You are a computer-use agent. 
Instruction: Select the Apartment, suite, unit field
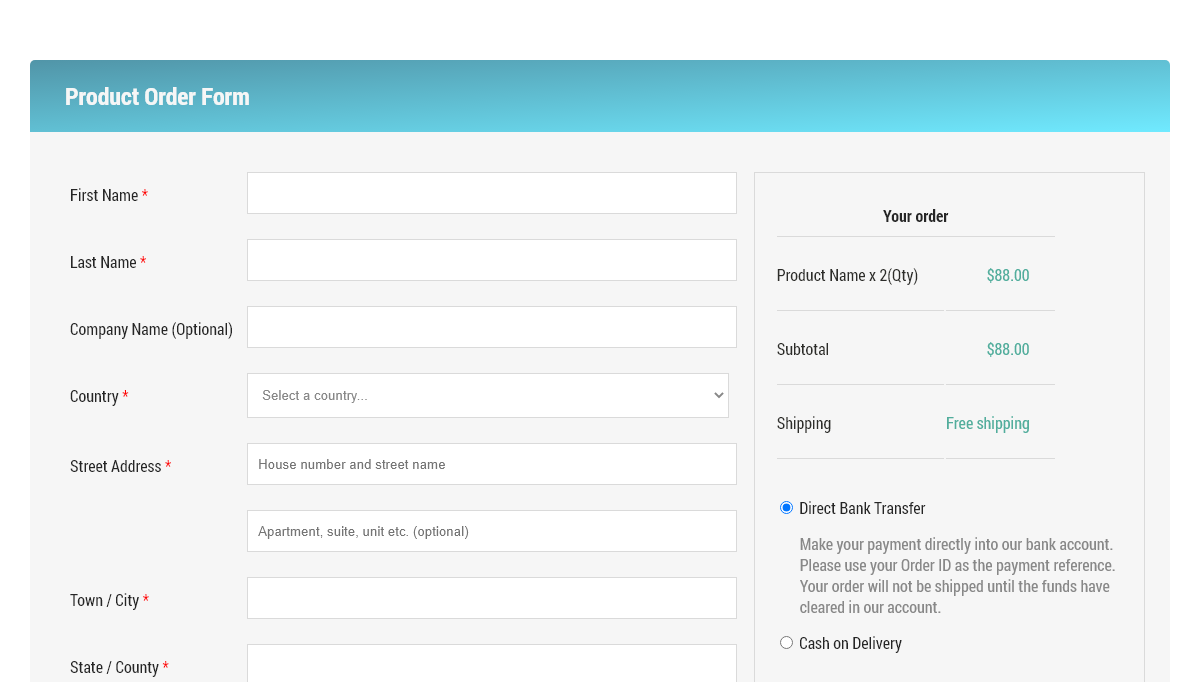(x=491, y=531)
